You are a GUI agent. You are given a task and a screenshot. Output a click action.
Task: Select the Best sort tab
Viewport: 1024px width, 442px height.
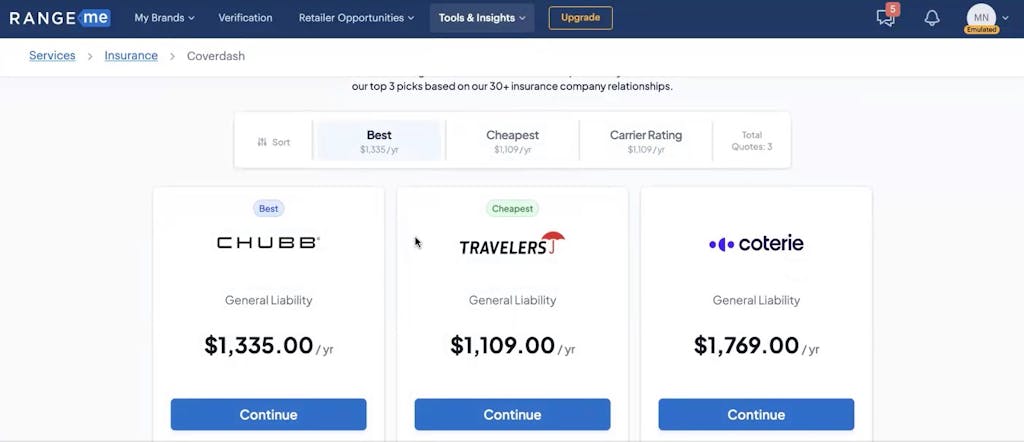tap(379, 141)
